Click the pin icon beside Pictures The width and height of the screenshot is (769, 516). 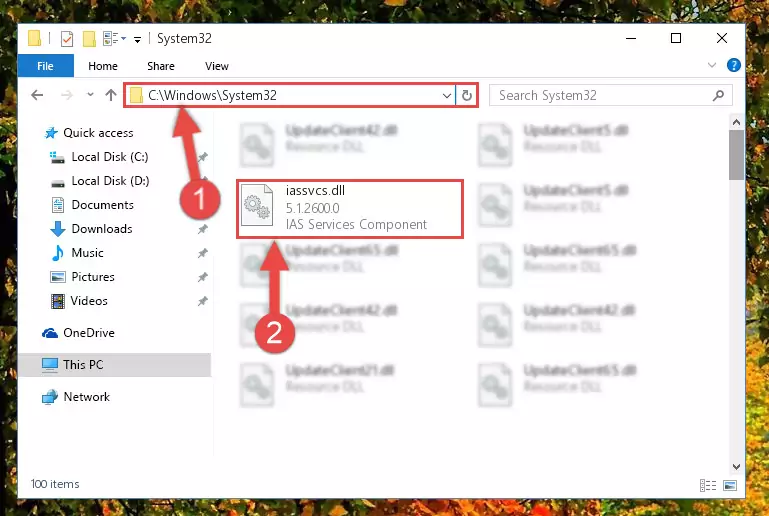(x=203, y=277)
